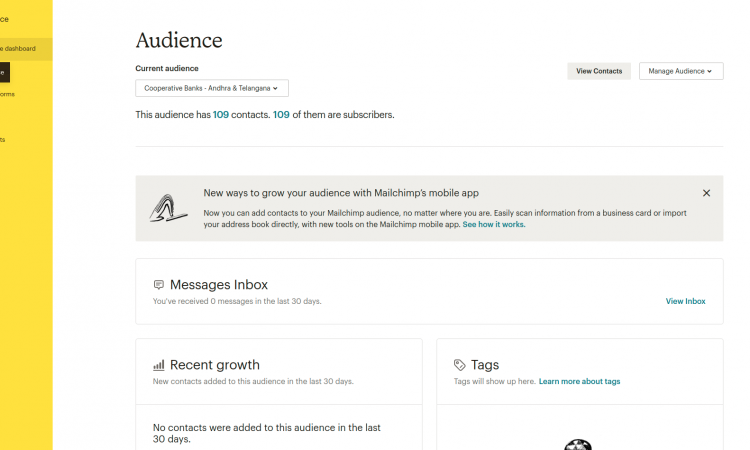Viewport: 750px width, 450px height.
Task: Dismiss the mobile app banner
Action: pyautogui.click(x=706, y=193)
